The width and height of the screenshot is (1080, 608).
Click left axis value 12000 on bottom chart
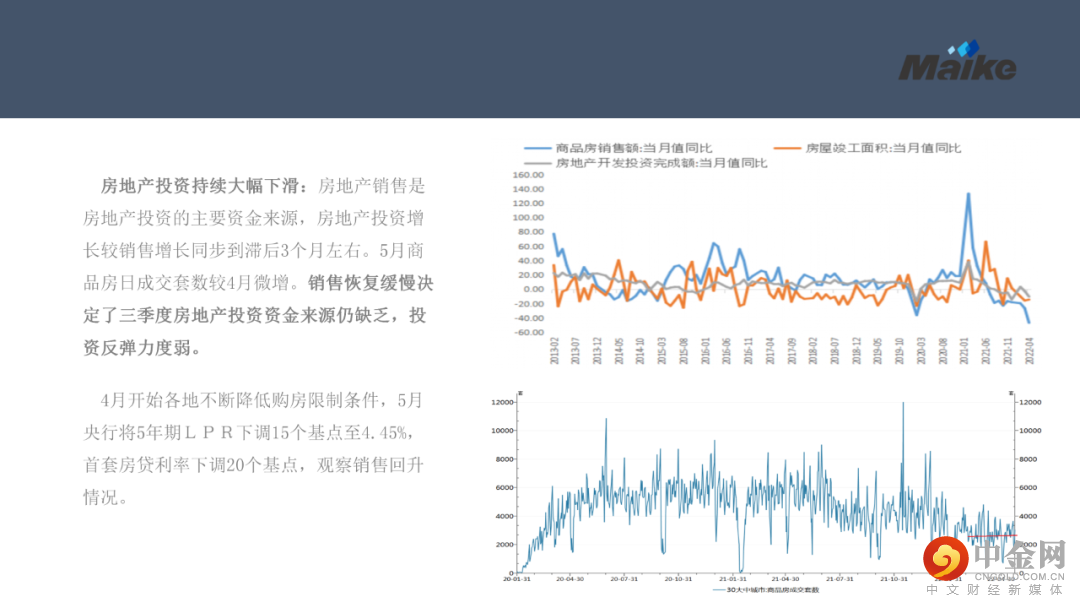tap(502, 402)
